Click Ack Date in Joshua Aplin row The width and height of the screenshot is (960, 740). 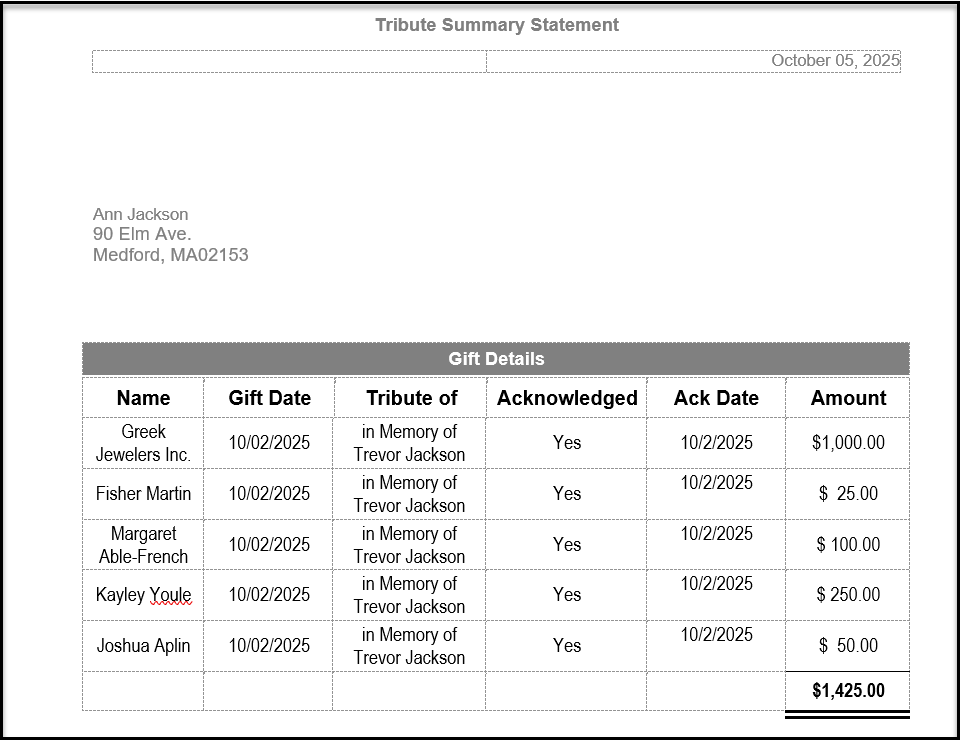(x=716, y=646)
